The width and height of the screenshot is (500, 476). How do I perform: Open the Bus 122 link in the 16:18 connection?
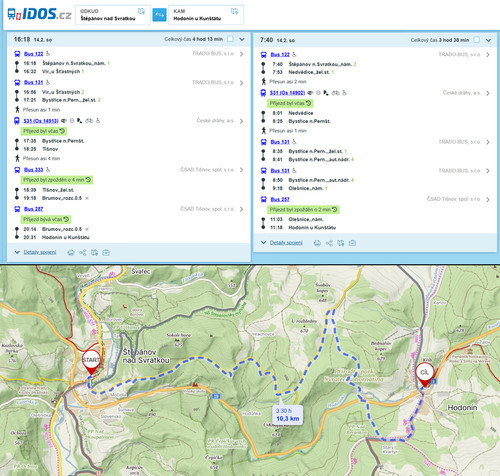33,54
